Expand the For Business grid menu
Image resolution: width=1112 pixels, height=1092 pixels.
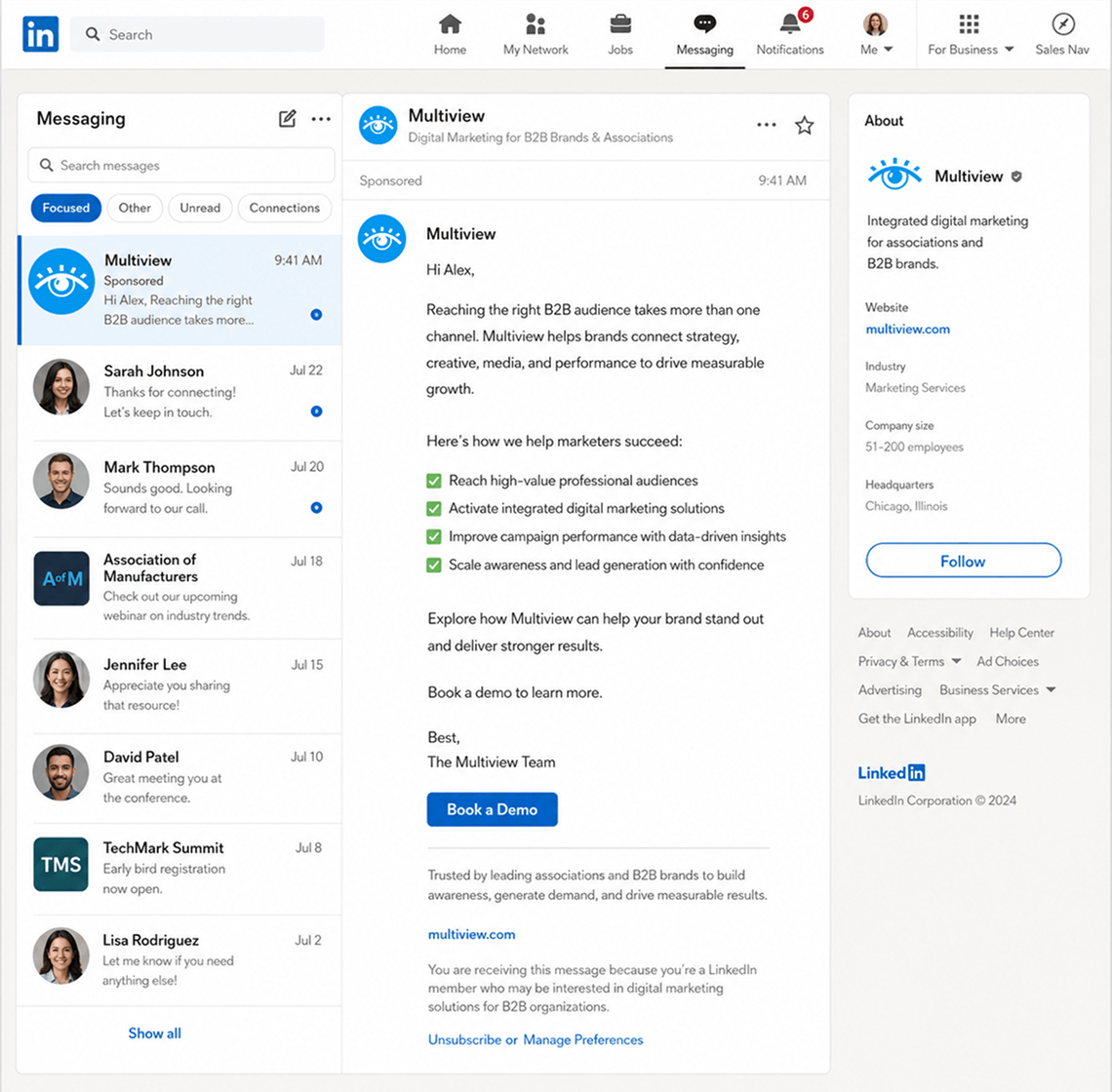click(x=971, y=34)
